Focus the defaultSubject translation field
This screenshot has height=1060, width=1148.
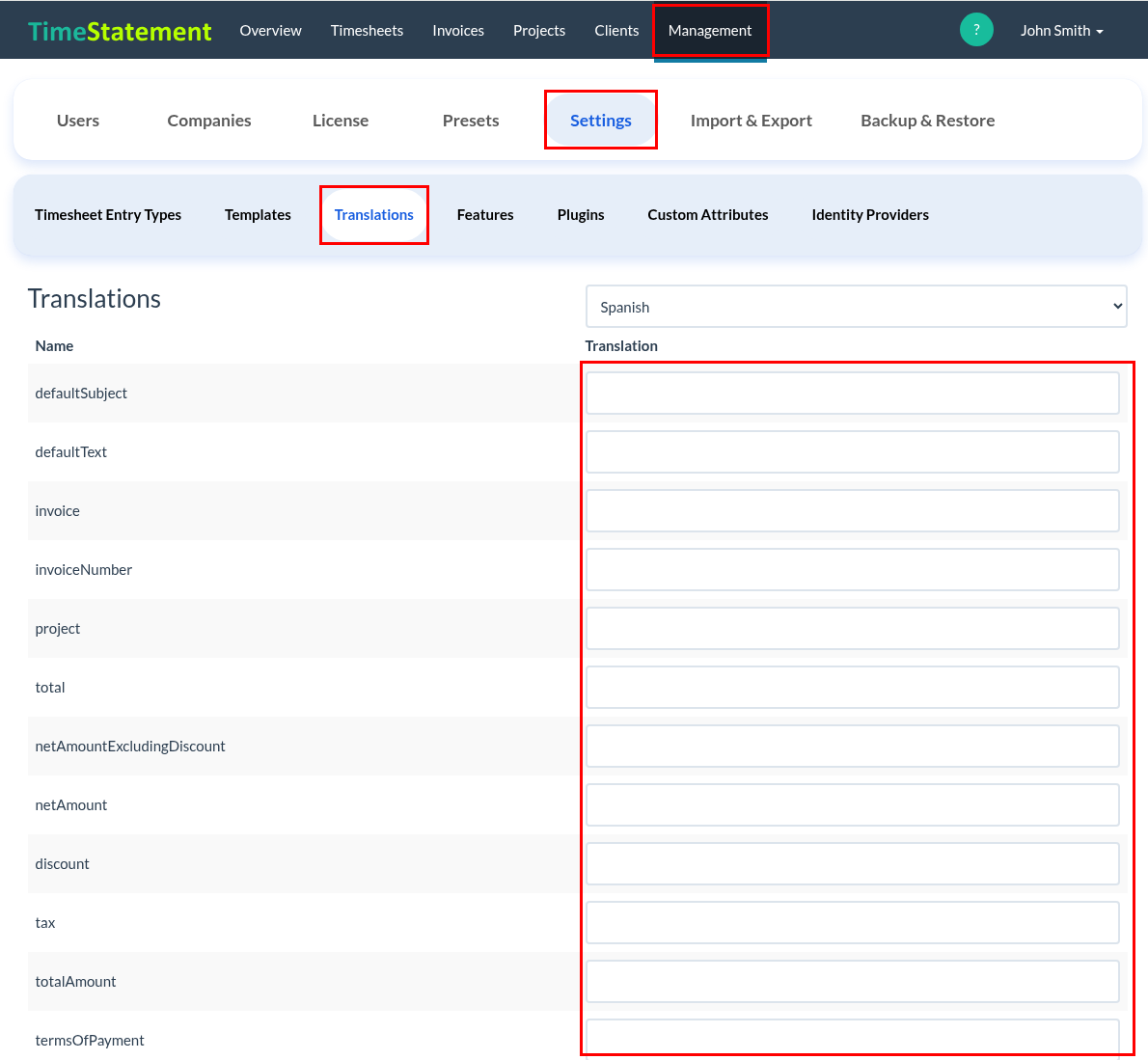pyautogui.click(x=852, y=394)
